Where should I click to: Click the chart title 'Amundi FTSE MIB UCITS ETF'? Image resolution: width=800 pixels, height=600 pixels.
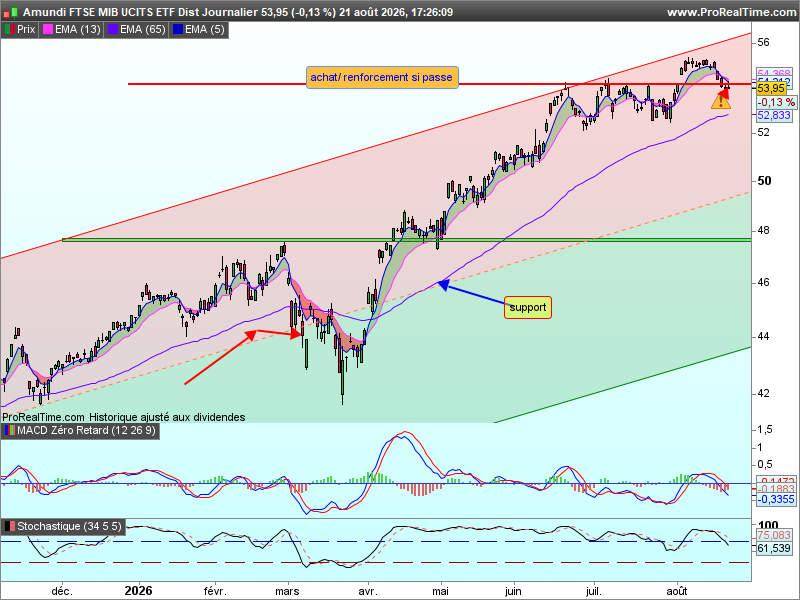tap(99, 12)
